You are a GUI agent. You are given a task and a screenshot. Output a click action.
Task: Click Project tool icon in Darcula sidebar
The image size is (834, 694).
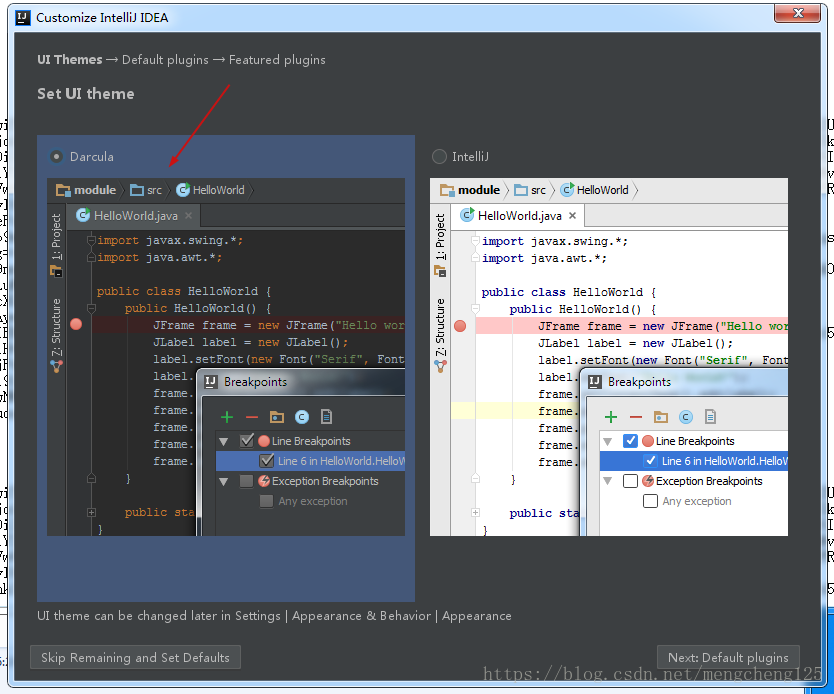point(56,272)
